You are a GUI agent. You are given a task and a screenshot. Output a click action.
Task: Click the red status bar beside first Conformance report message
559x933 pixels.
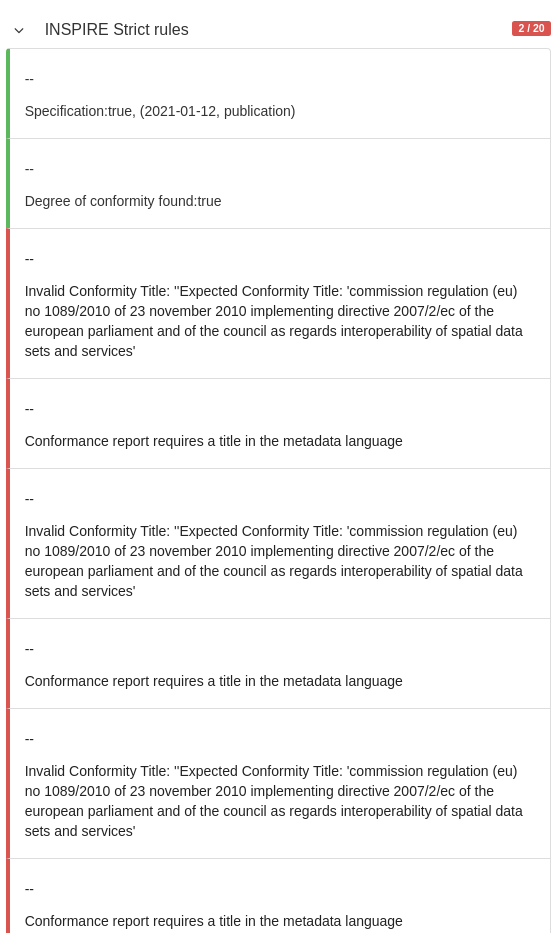8,424
